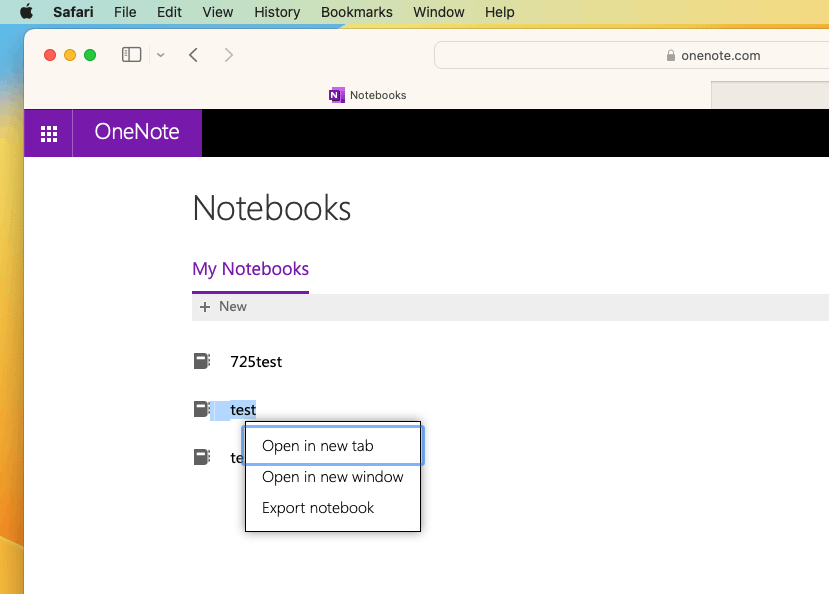Click the Notebooks page heading

pos(272,208)
